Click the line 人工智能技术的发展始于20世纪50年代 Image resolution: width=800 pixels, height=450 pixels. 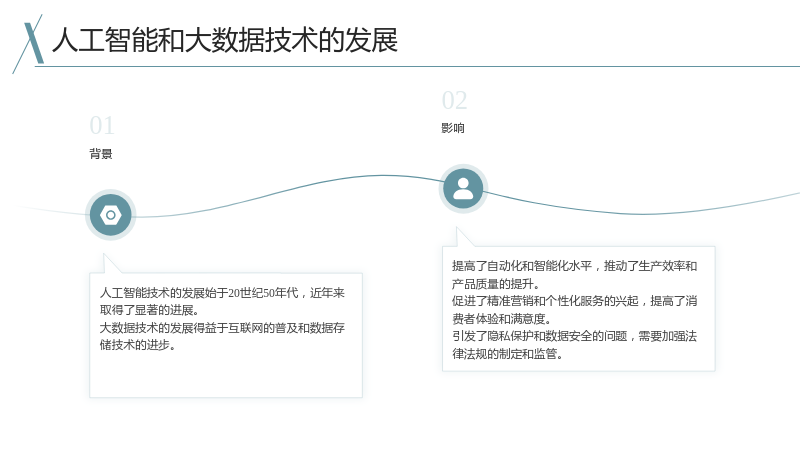tap(199, 293)
